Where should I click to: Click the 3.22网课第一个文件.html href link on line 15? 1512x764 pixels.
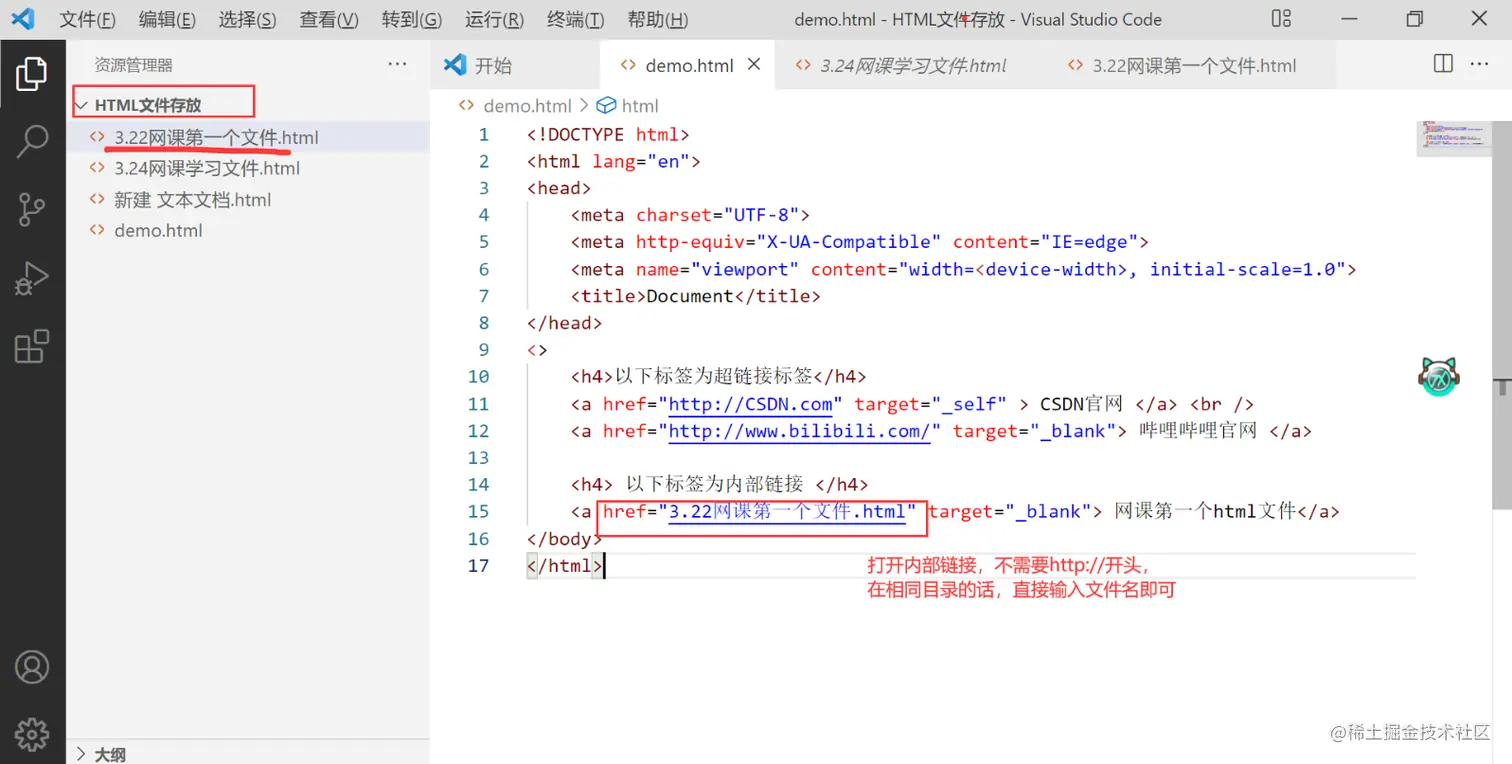(x=787, y=511)
